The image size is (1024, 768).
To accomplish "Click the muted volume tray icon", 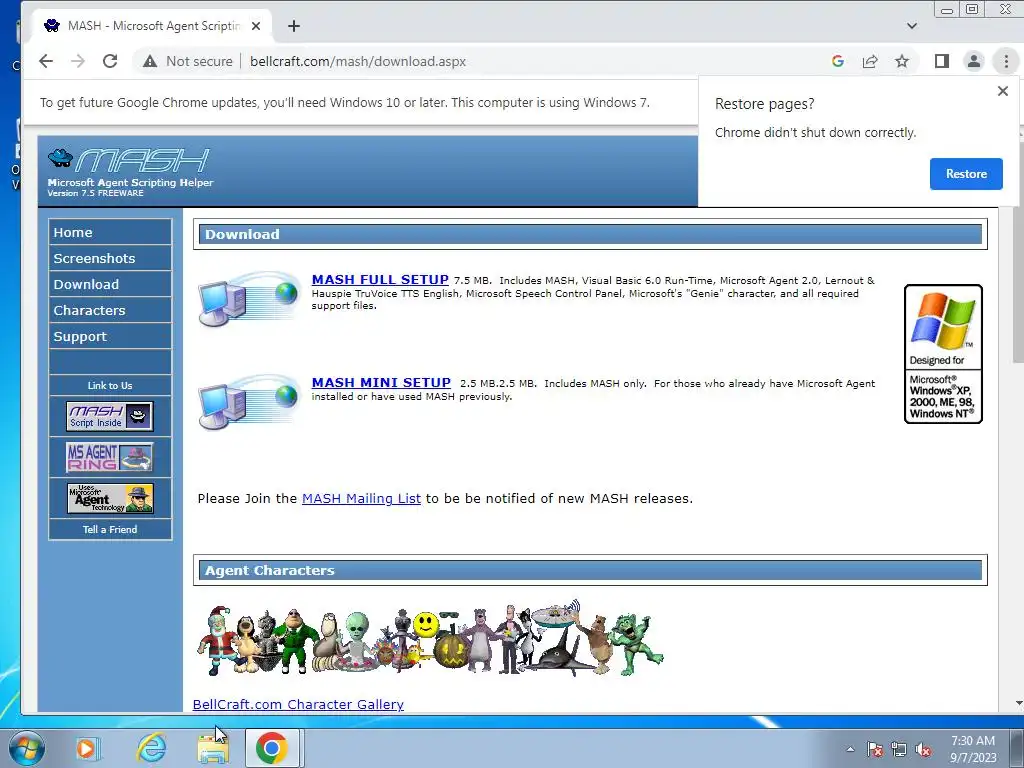I will tap(923, 749).
